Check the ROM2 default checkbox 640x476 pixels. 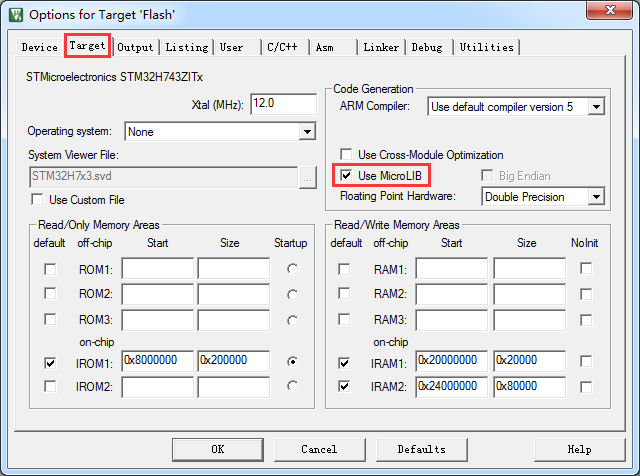[x=50, y=294]
